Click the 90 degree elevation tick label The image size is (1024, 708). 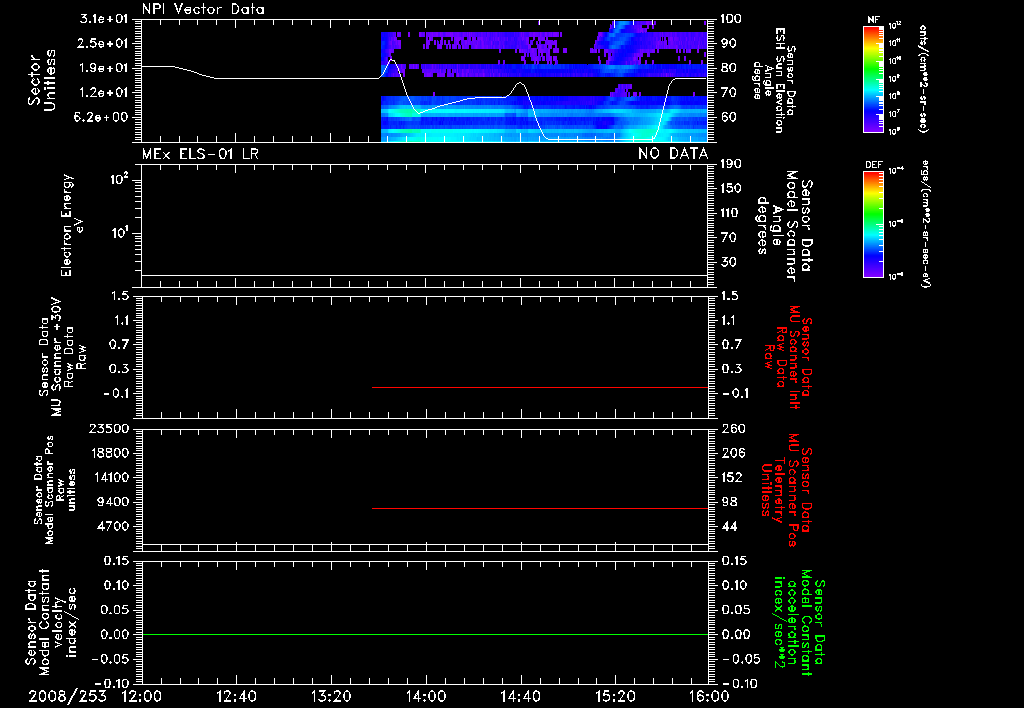728,43
